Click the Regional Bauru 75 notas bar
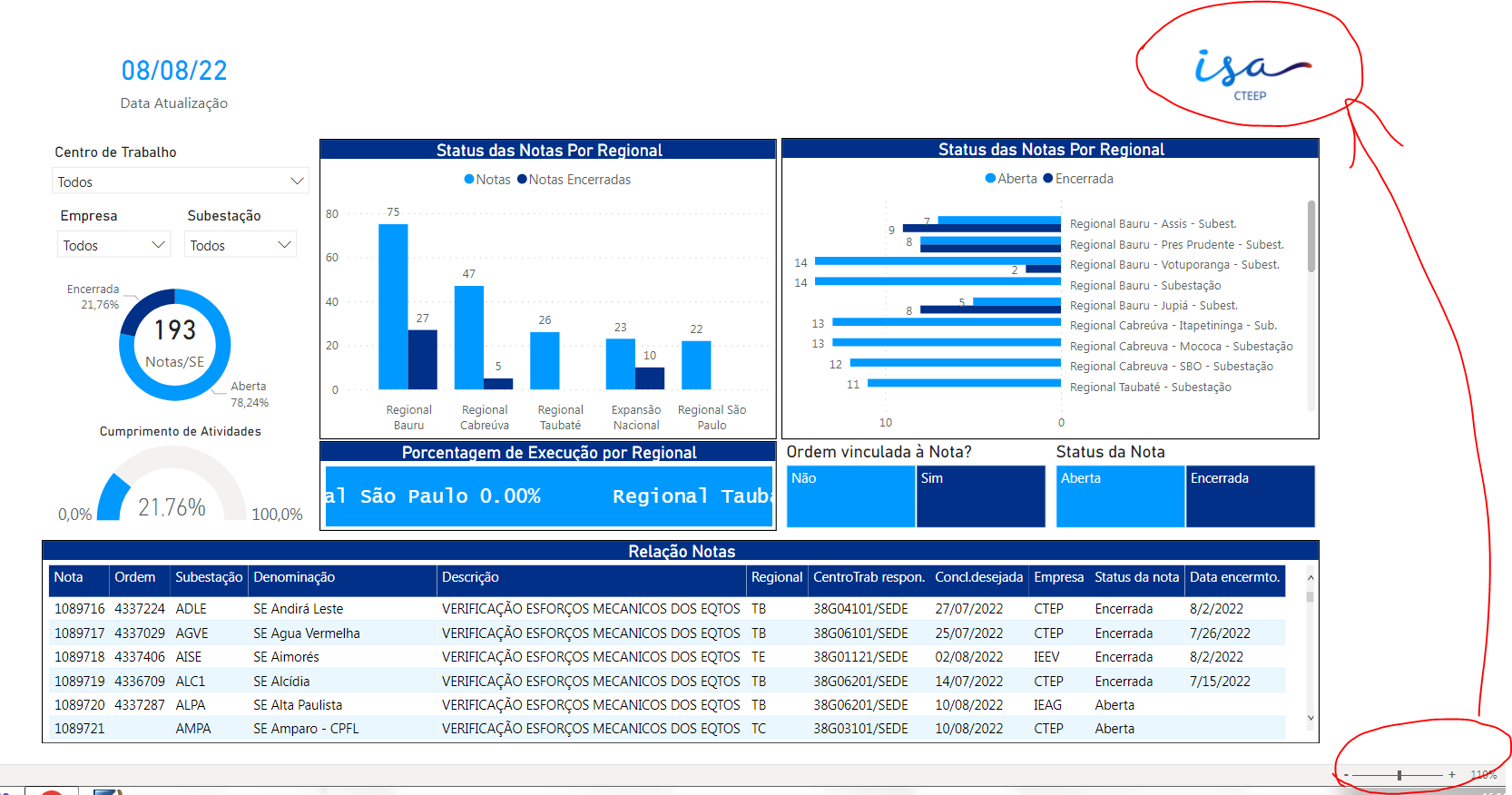This screenshot has height=795, width=1512. pyautogui.click(x=393, y=307)
